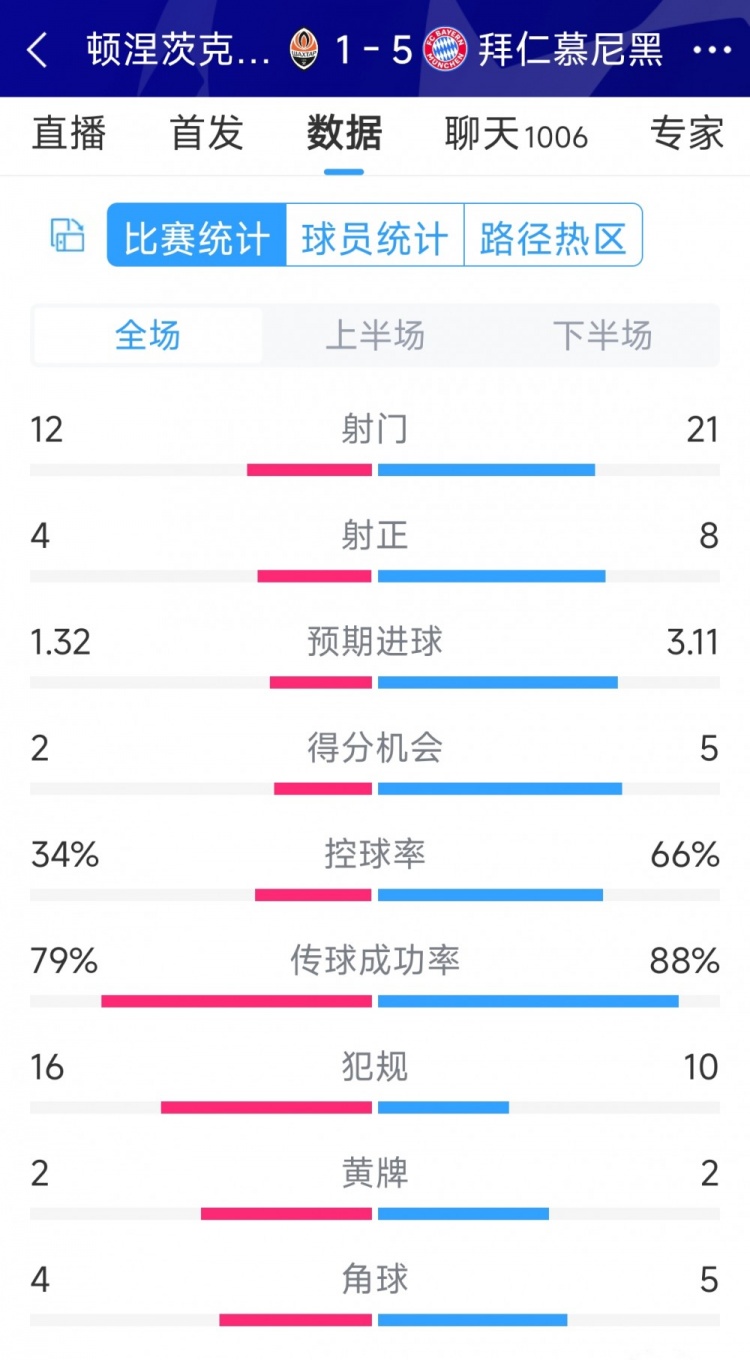Click the back arrow in top-left corner
Image resolution: width=750 pixels, height=1360 pixels.
coord(37,50)
